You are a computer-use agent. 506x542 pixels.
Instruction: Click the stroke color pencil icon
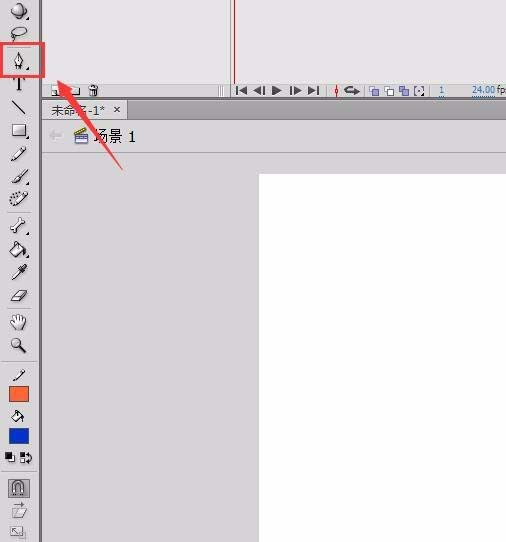click(x=19, y=375)
